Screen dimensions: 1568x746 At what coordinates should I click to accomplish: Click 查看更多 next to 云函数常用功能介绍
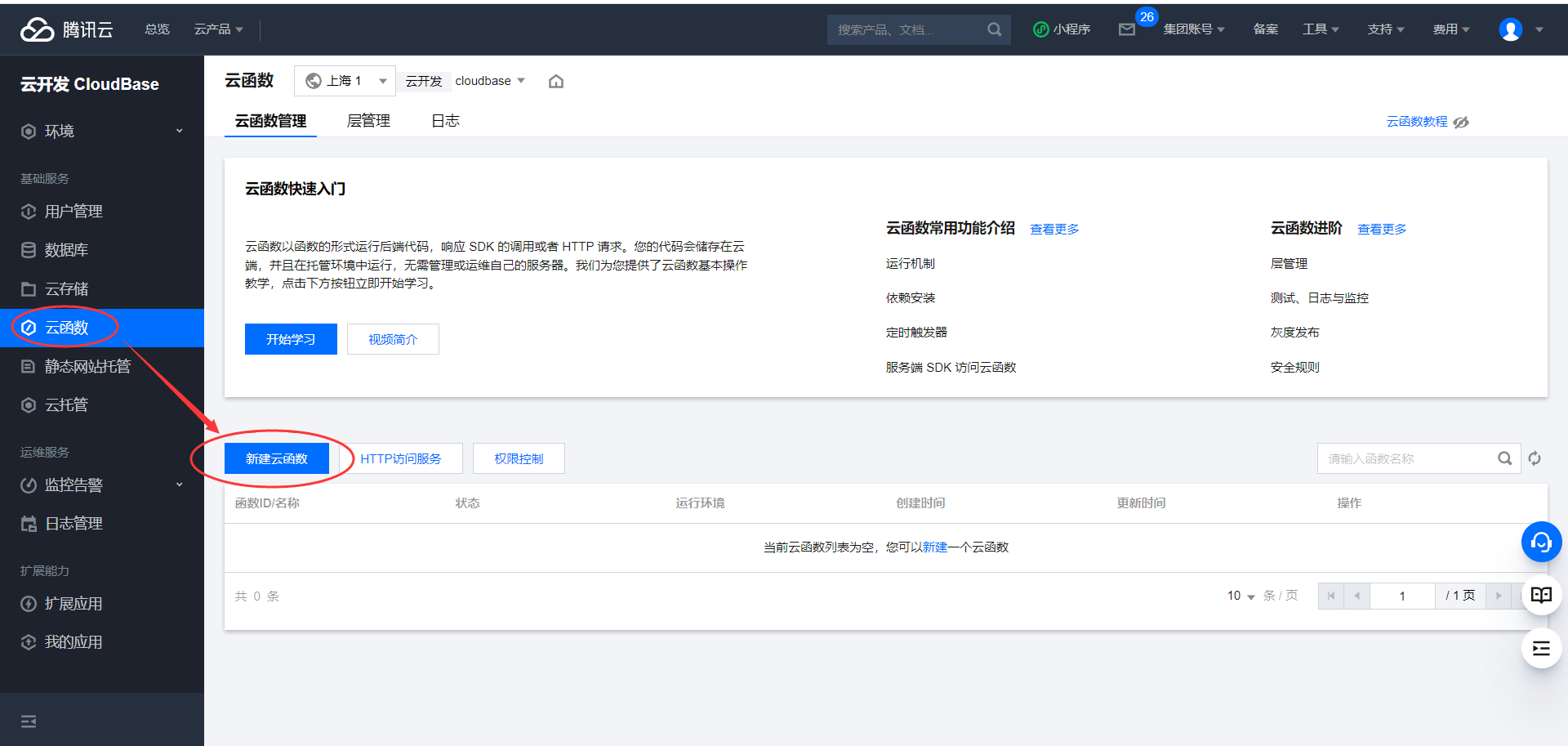tap(1054, 230)
